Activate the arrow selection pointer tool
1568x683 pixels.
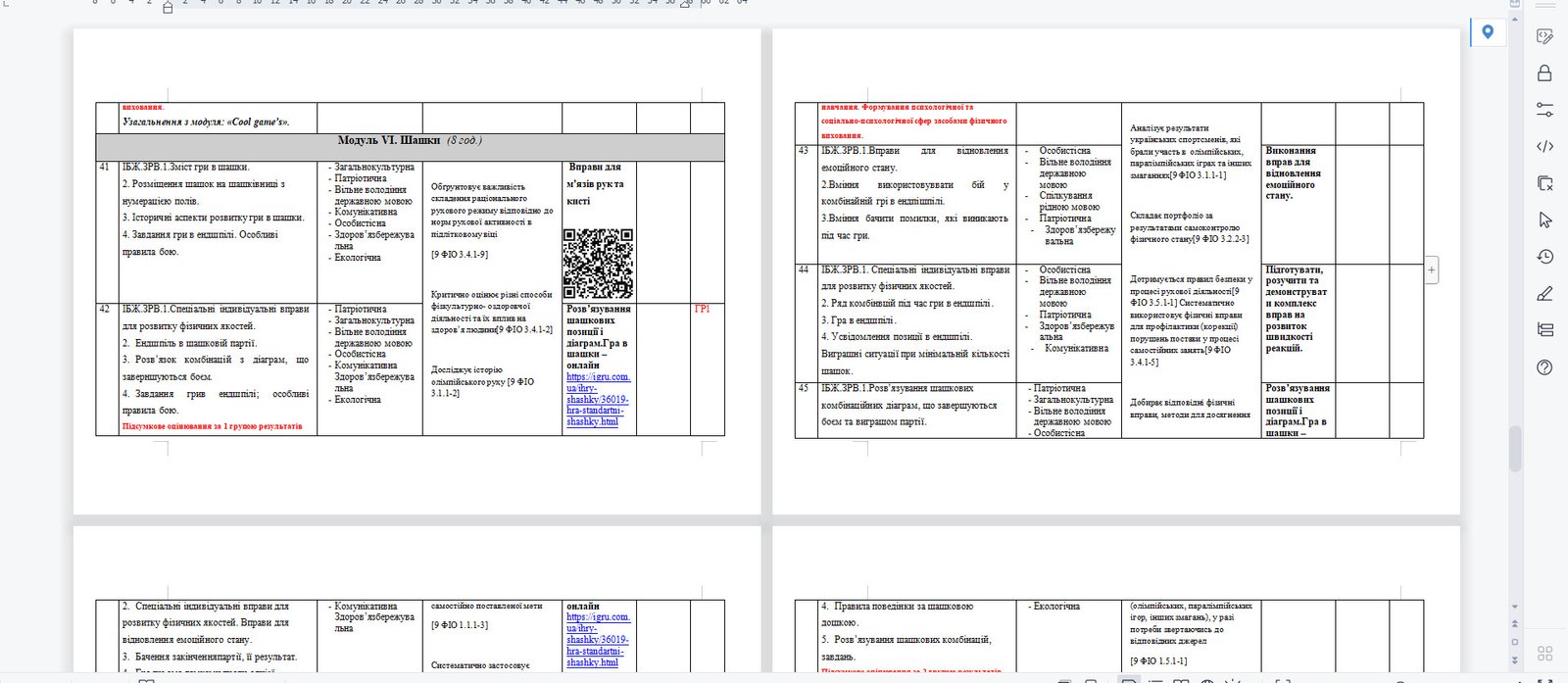[1544, 220]
